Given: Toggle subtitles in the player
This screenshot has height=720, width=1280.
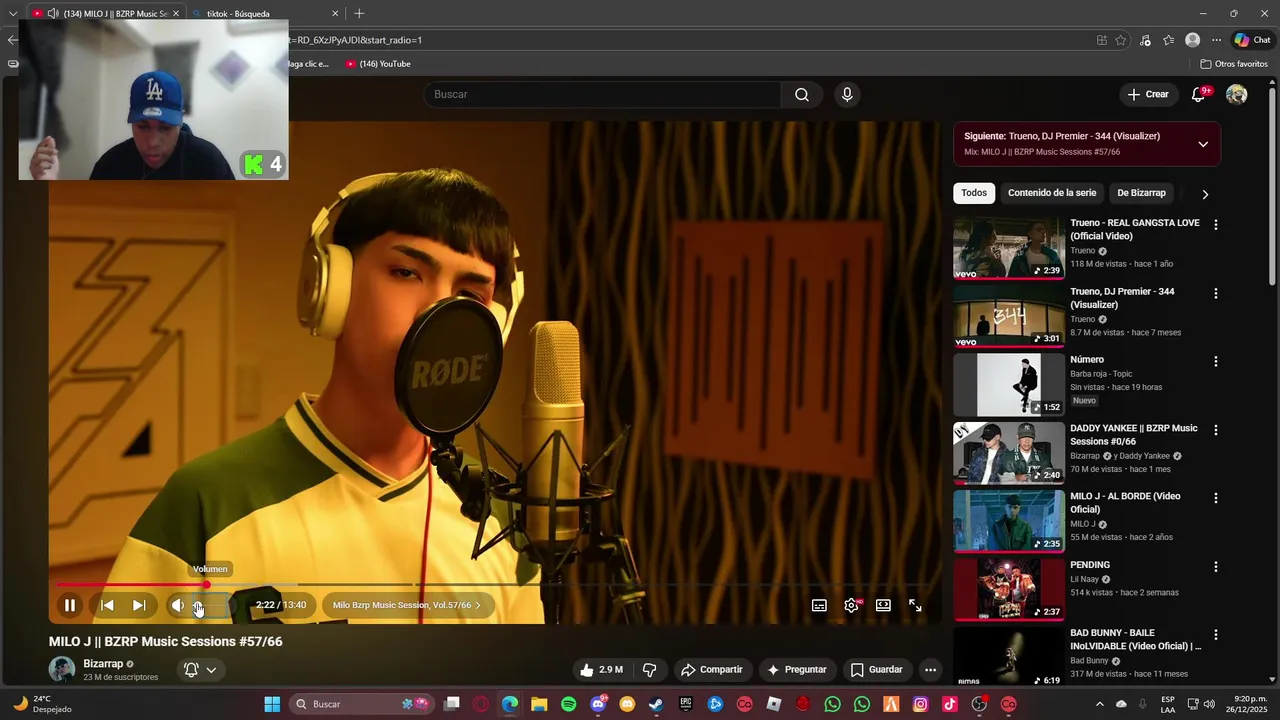Looking at the screenshot, I should point(819,605).
